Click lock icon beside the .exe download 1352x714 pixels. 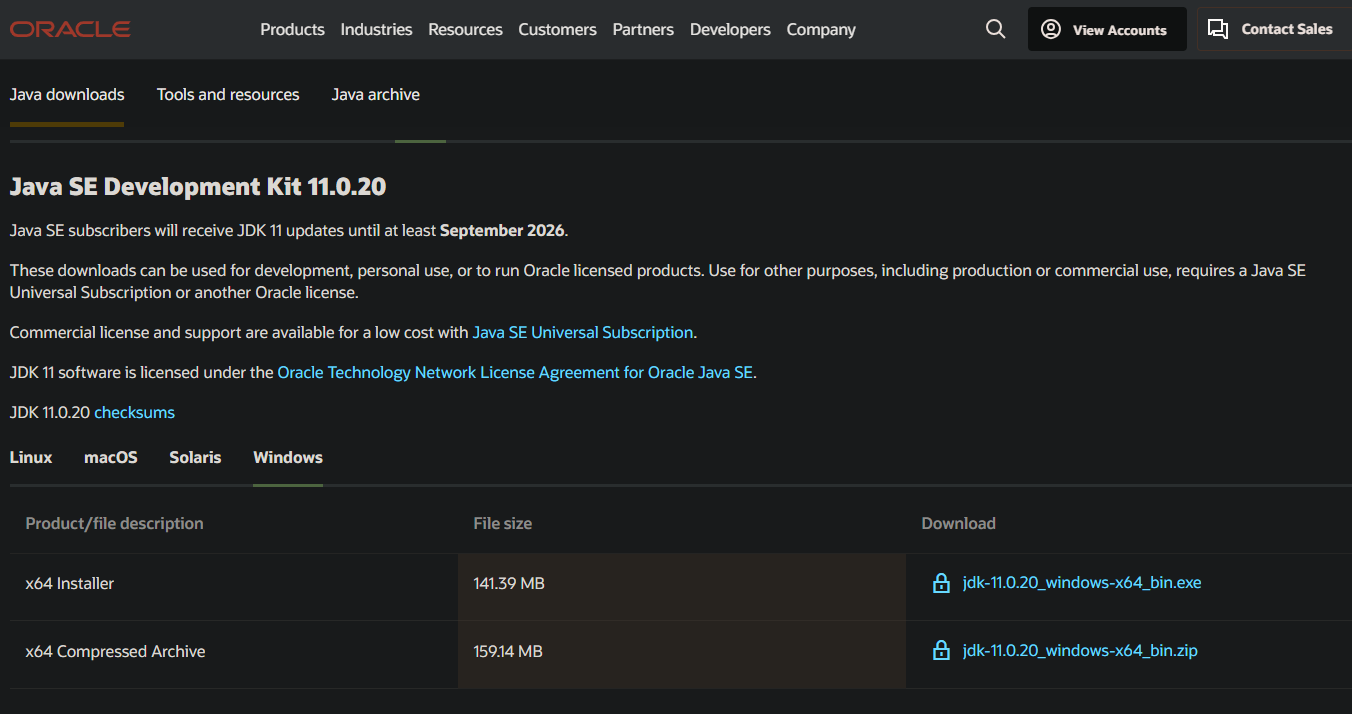(941, 583)
